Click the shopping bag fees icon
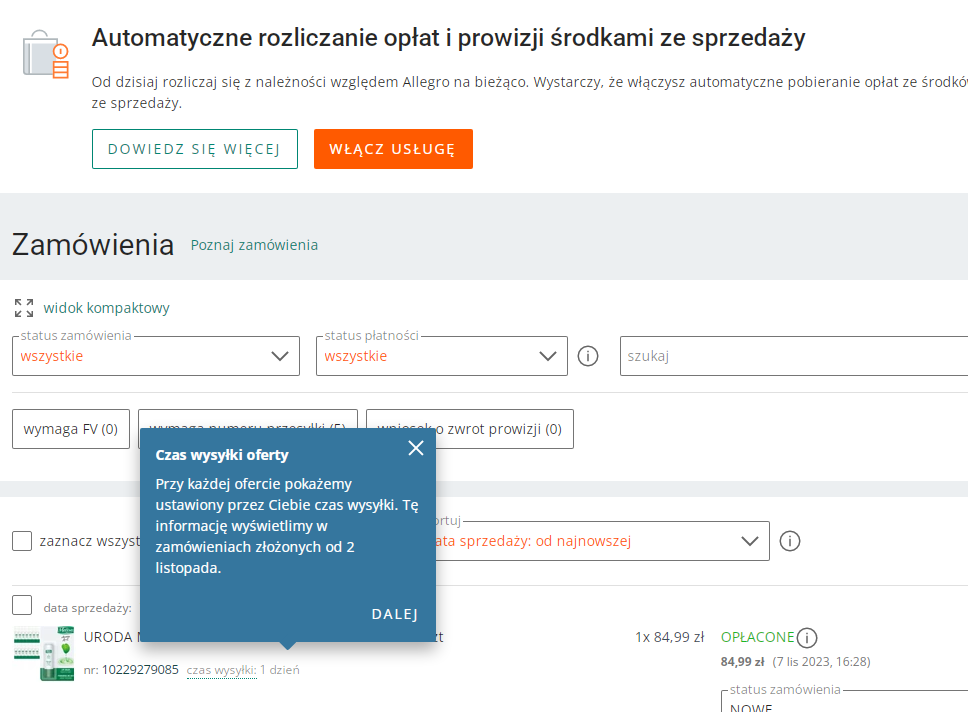The width and height of the screenshot is (968, 712). tap(46, 54)
